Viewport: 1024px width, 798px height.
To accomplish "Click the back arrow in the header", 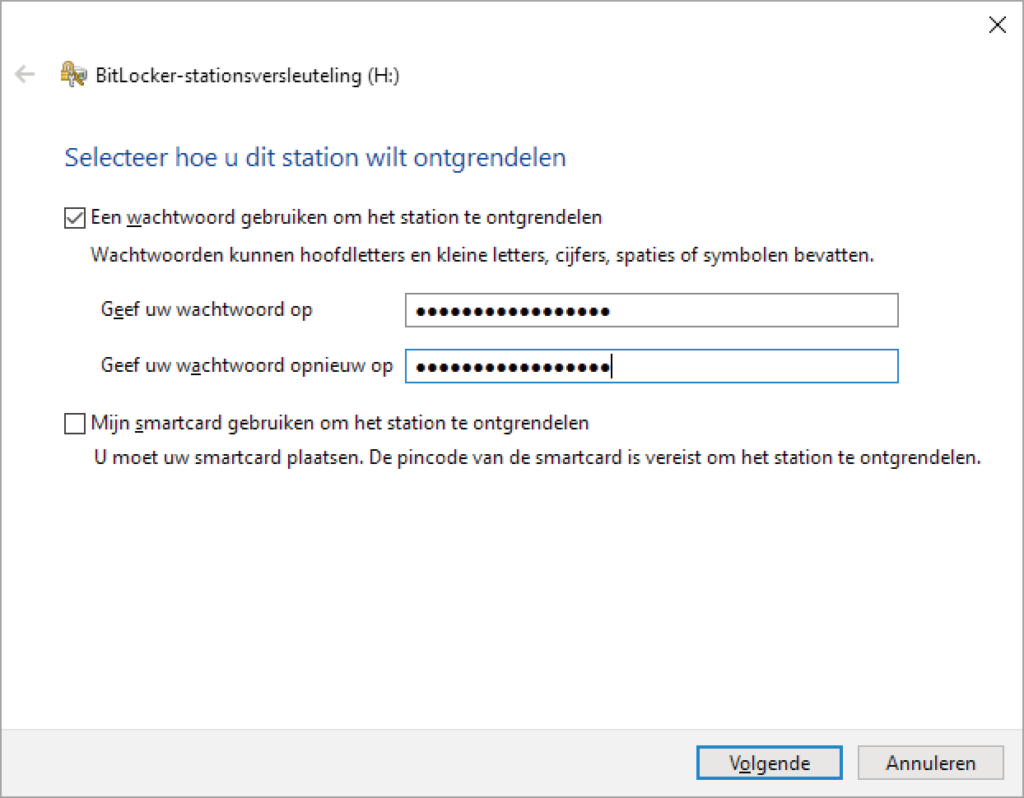I will coord(25,75).
